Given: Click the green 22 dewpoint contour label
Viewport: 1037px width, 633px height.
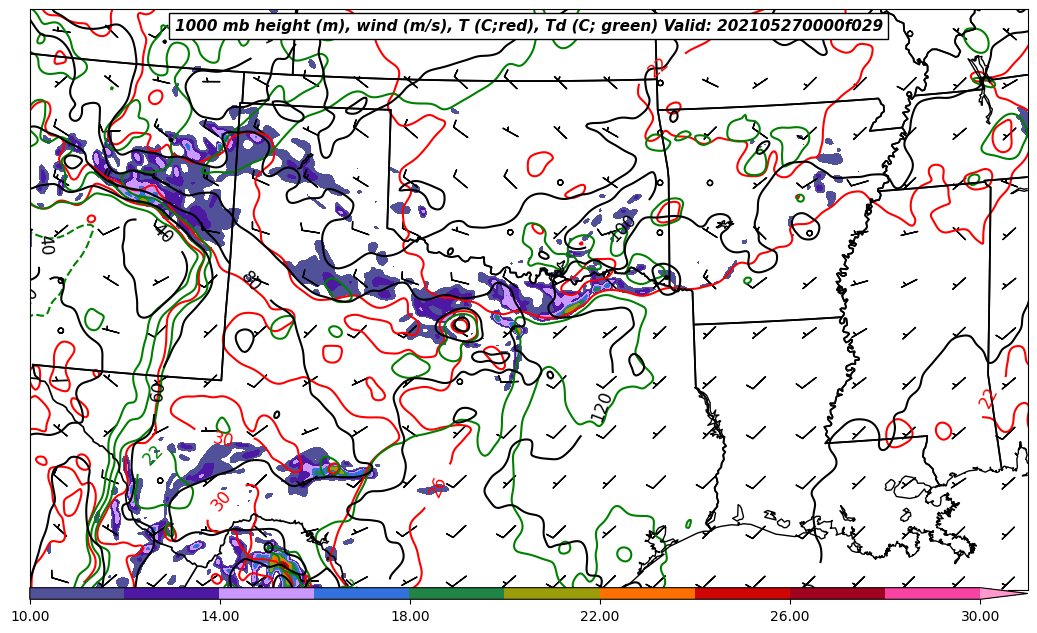Looking at the screenshot, I should (x=152, y=455).
